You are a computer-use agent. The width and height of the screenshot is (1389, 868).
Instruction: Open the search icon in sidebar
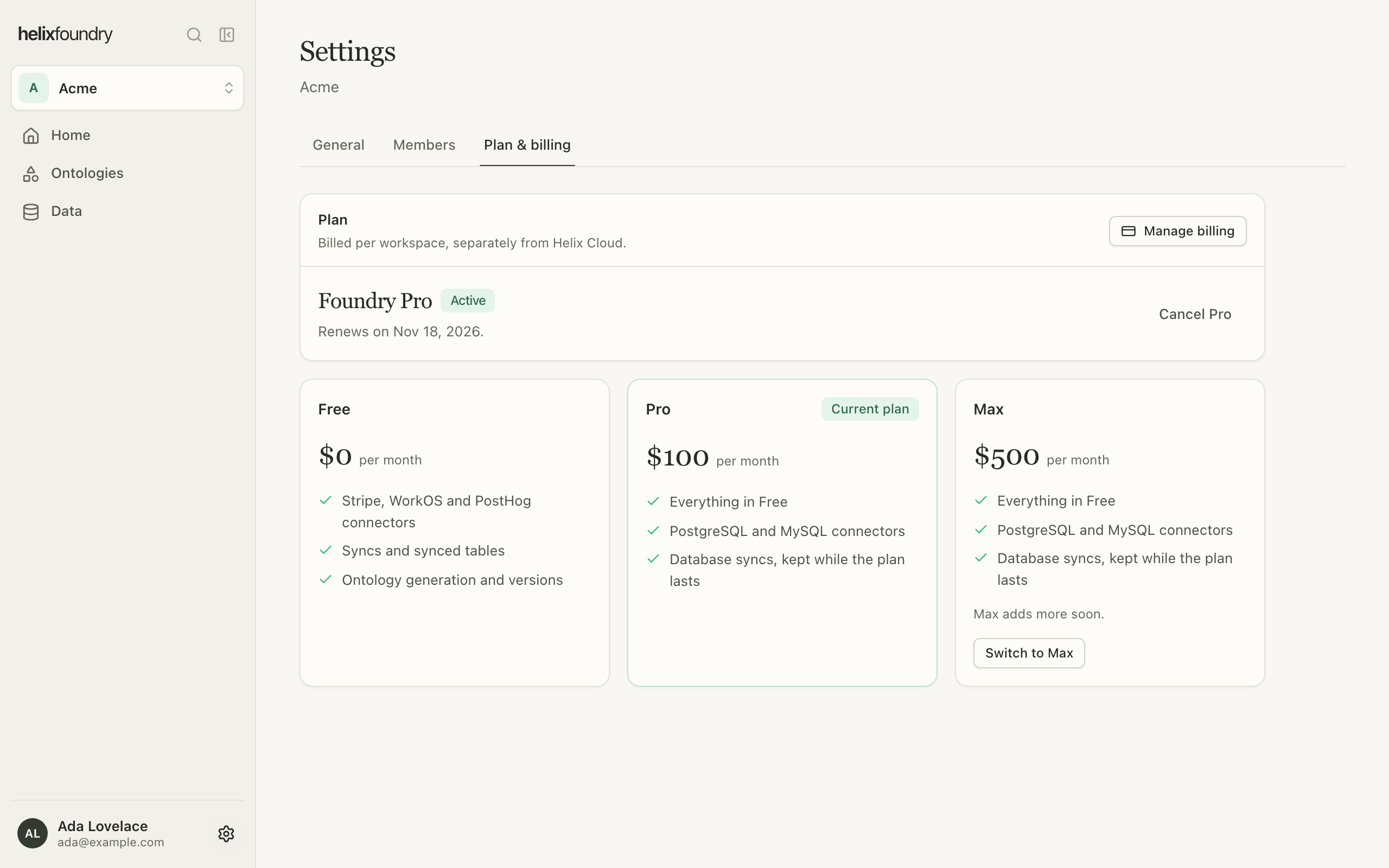194,35
